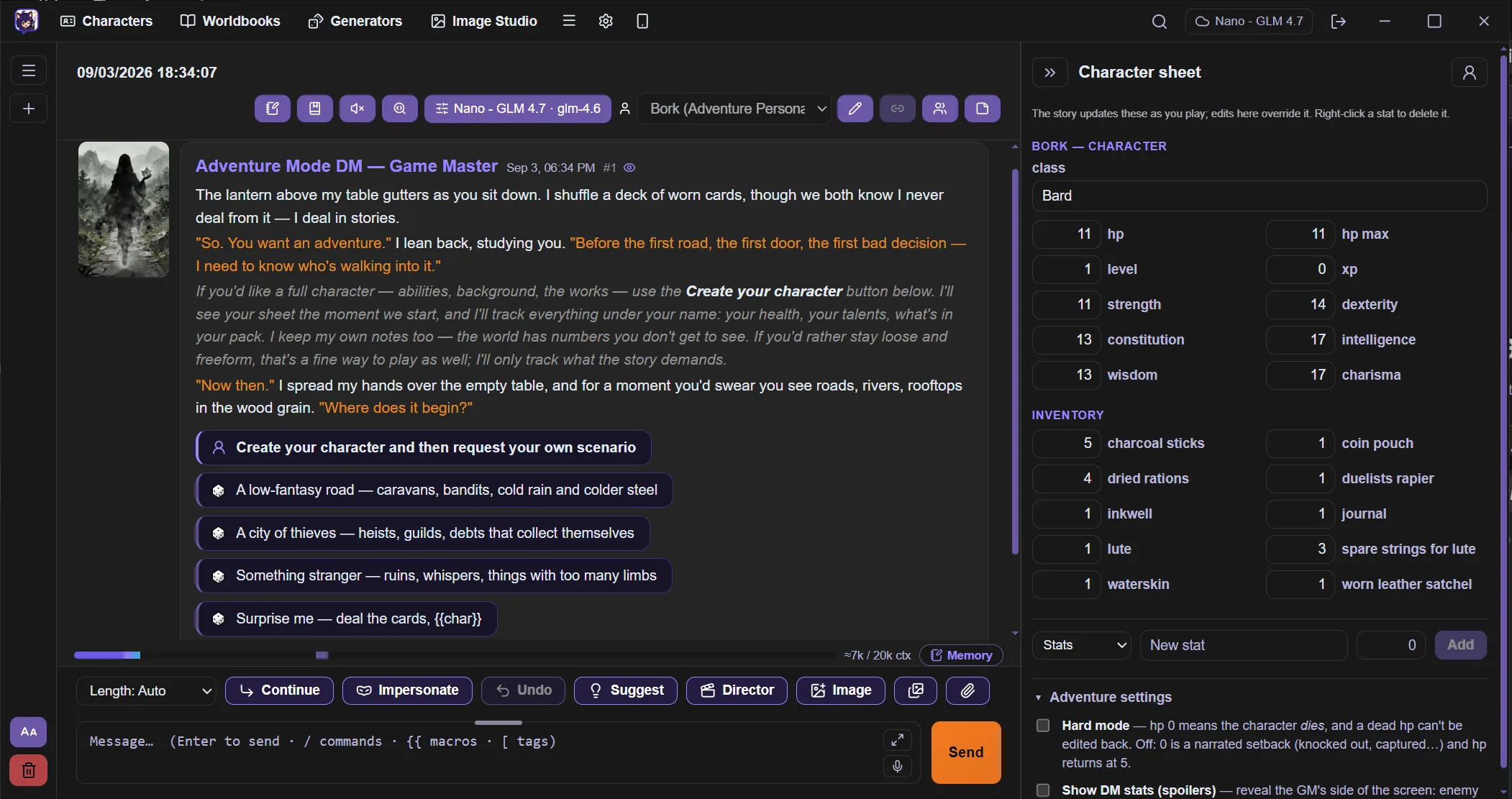Click the Continue button
This screenshot has height=799, width=1512.
279,690
